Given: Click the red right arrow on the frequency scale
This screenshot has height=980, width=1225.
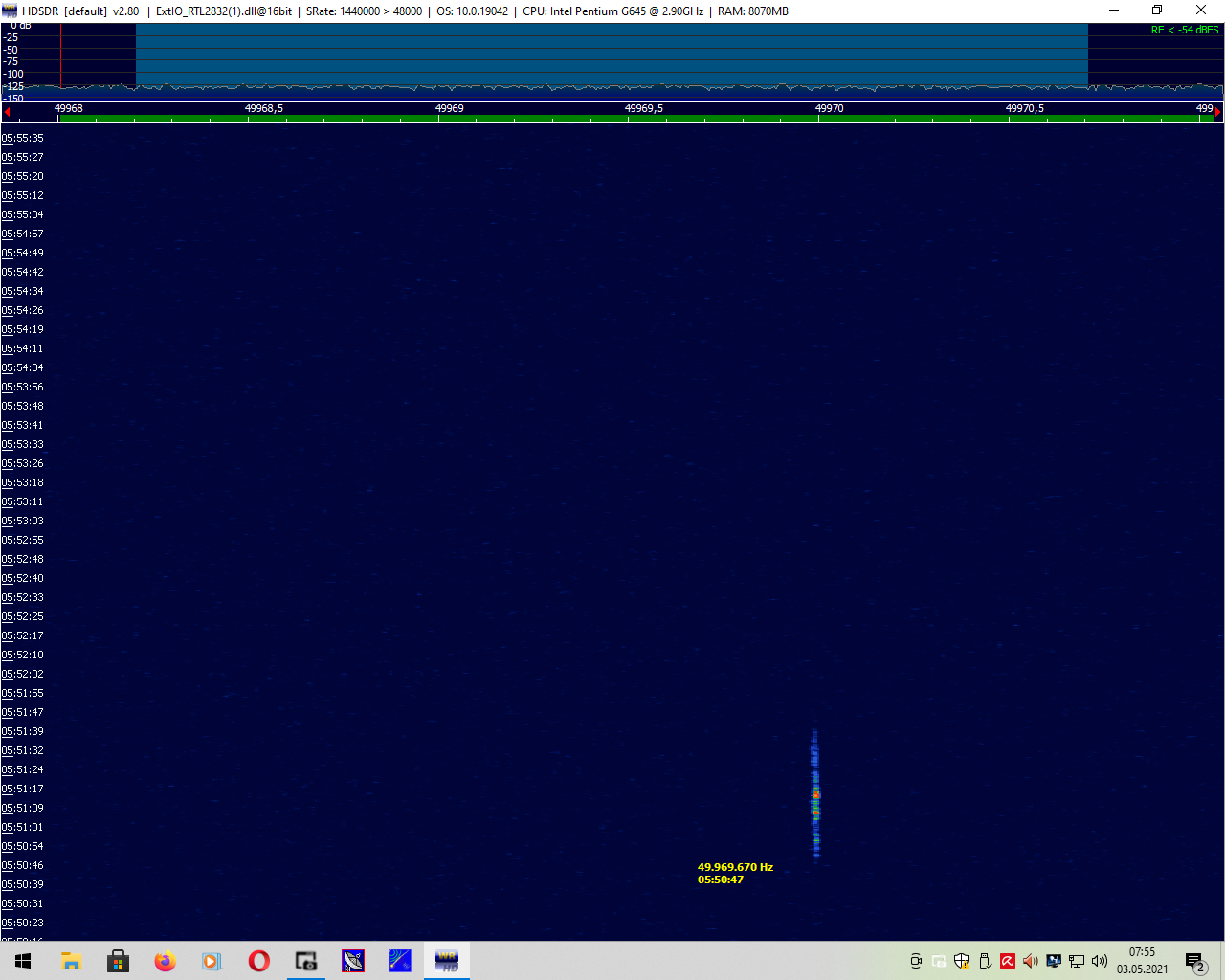Looking at the screenshot, I should coord(1218,112).
